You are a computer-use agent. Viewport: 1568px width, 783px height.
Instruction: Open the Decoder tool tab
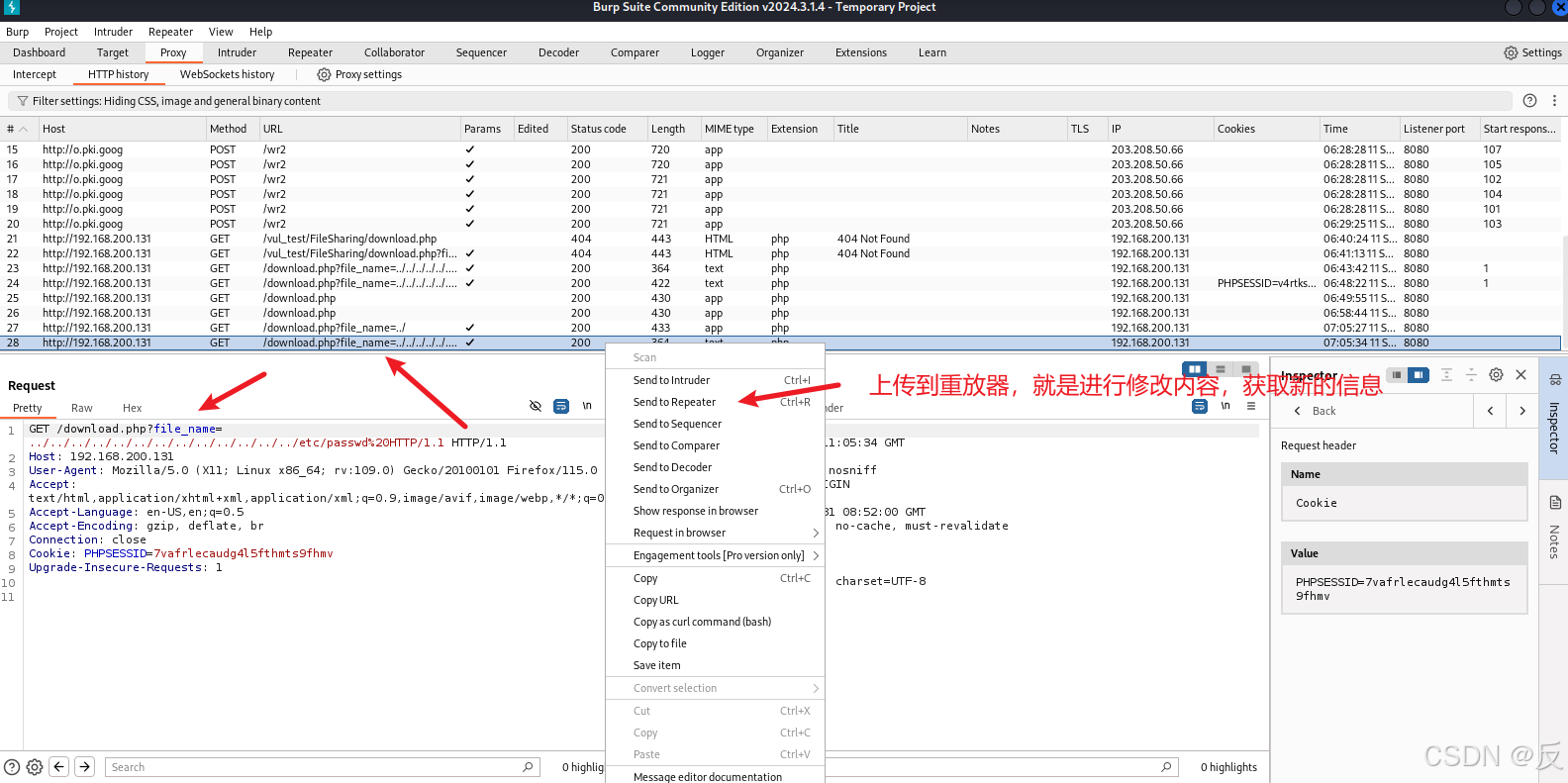558,52
